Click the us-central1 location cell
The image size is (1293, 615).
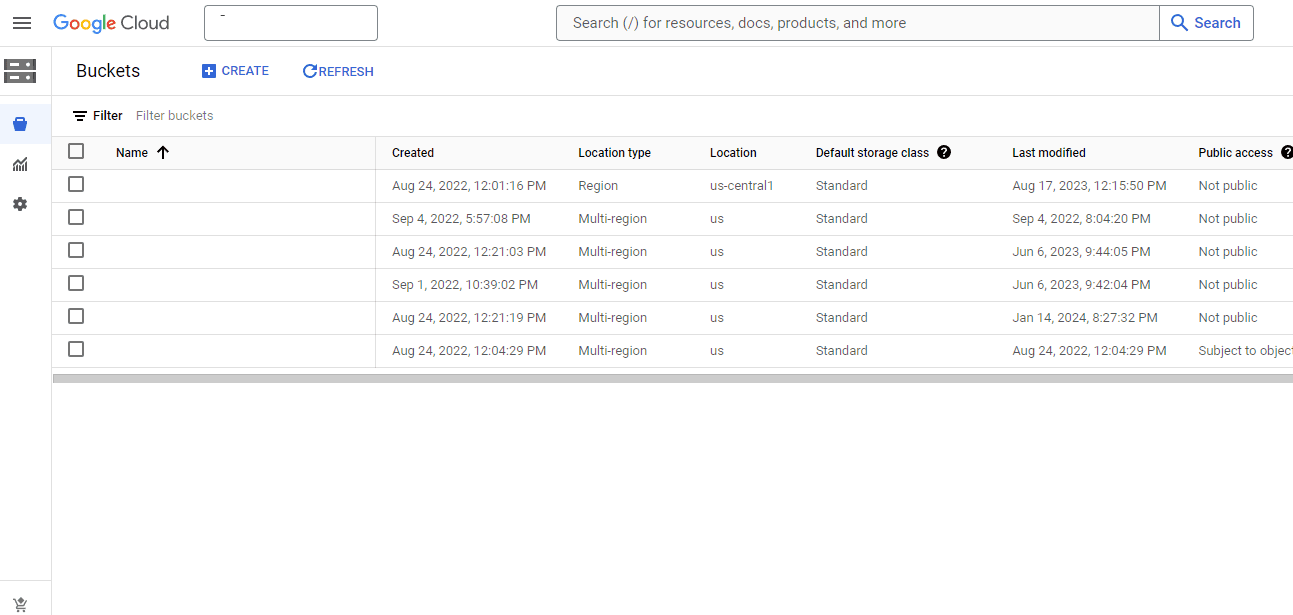[x=742, y=186]
